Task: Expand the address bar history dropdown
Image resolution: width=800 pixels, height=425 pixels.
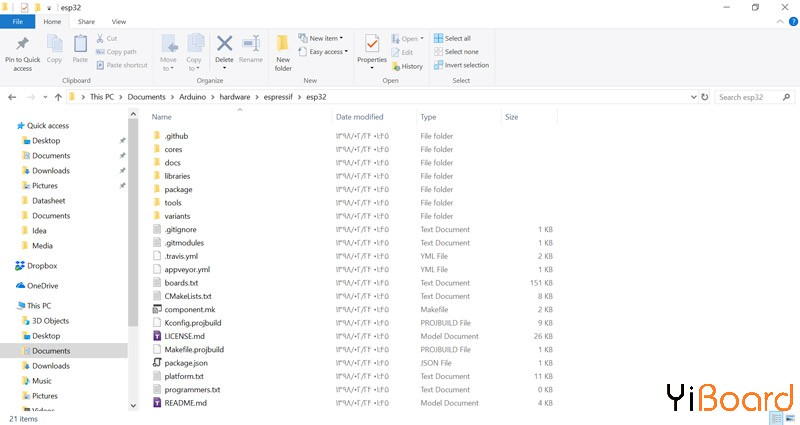Action: [x=693, y=97]
